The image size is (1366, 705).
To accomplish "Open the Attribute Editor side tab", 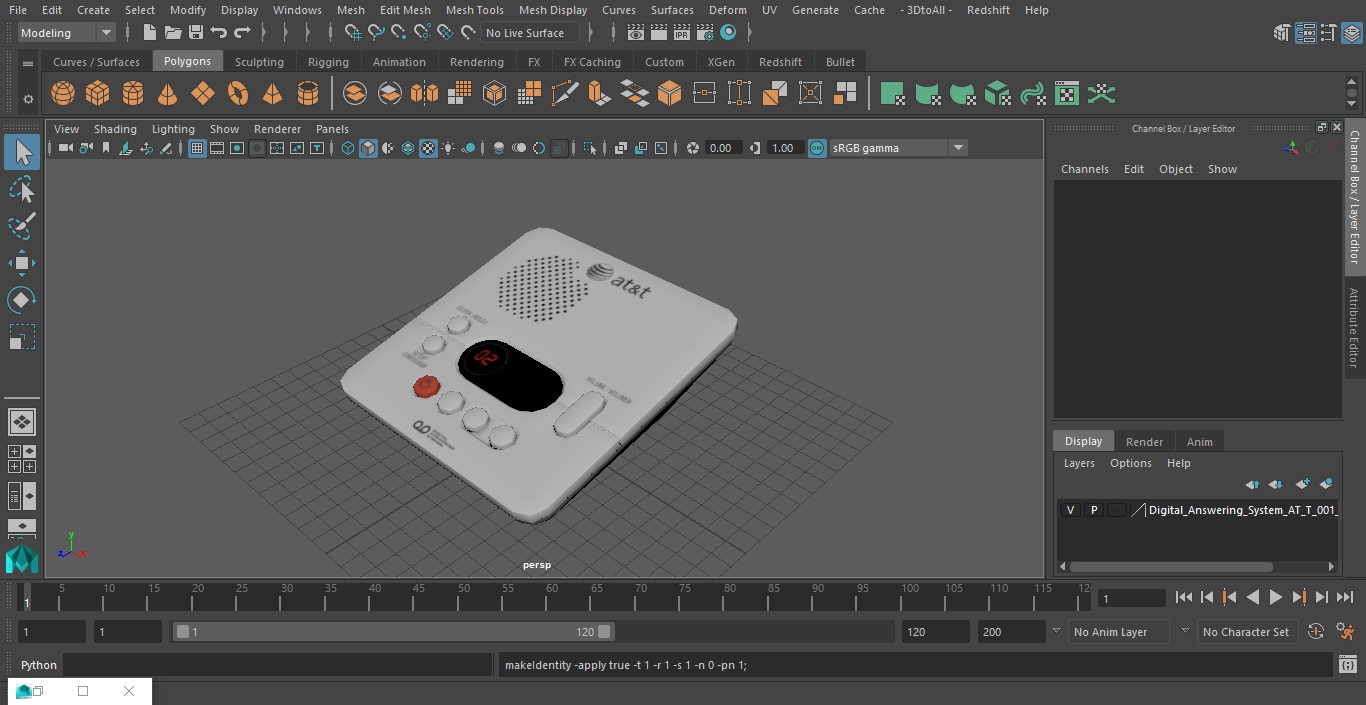I will (1355, 328).
